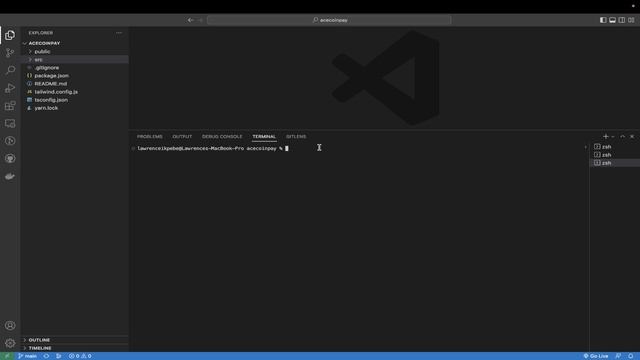This screenshot has height=360, width=640.
Task: Toggle the primary side bar layout button
Action: pyautogui.click(x=603, y=20)
